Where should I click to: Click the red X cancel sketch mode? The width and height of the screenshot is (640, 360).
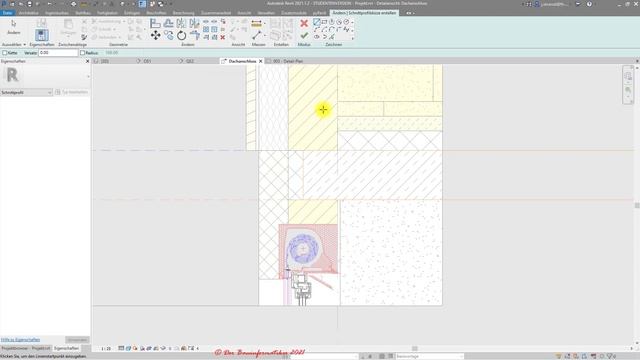click(x=304, y=23)
